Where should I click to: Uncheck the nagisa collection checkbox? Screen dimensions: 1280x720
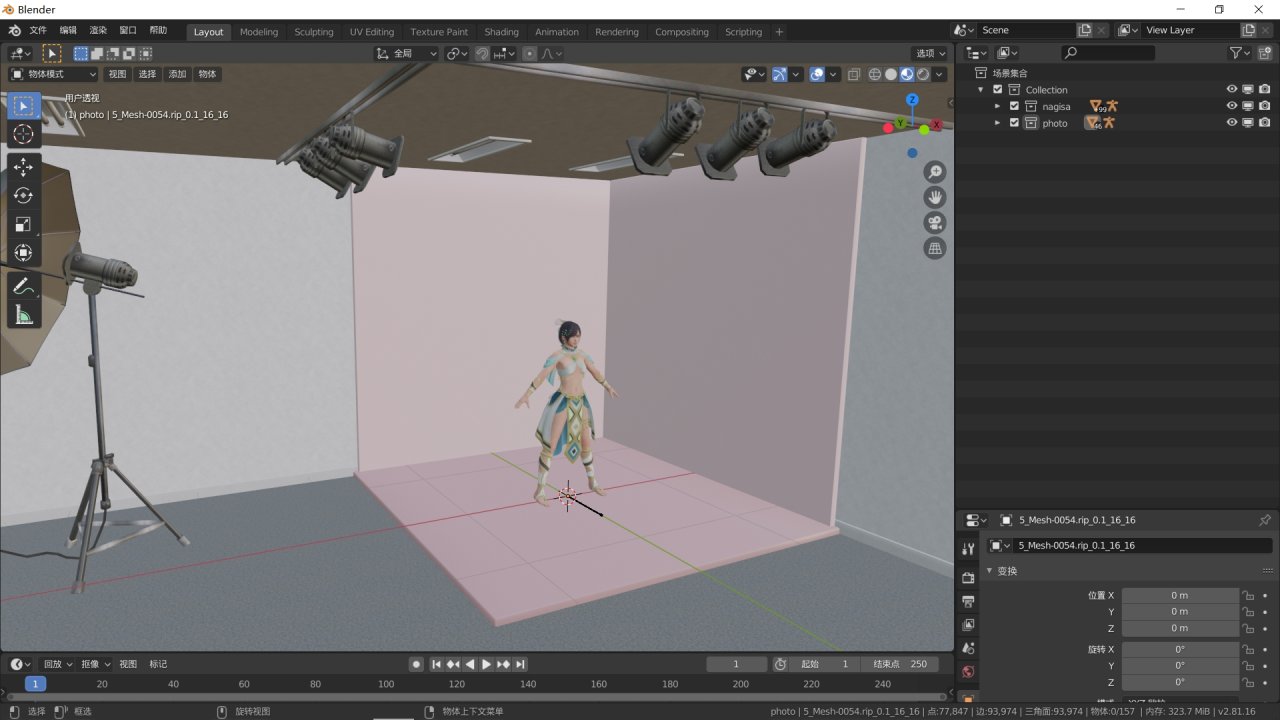click(x=1014, y=106)
